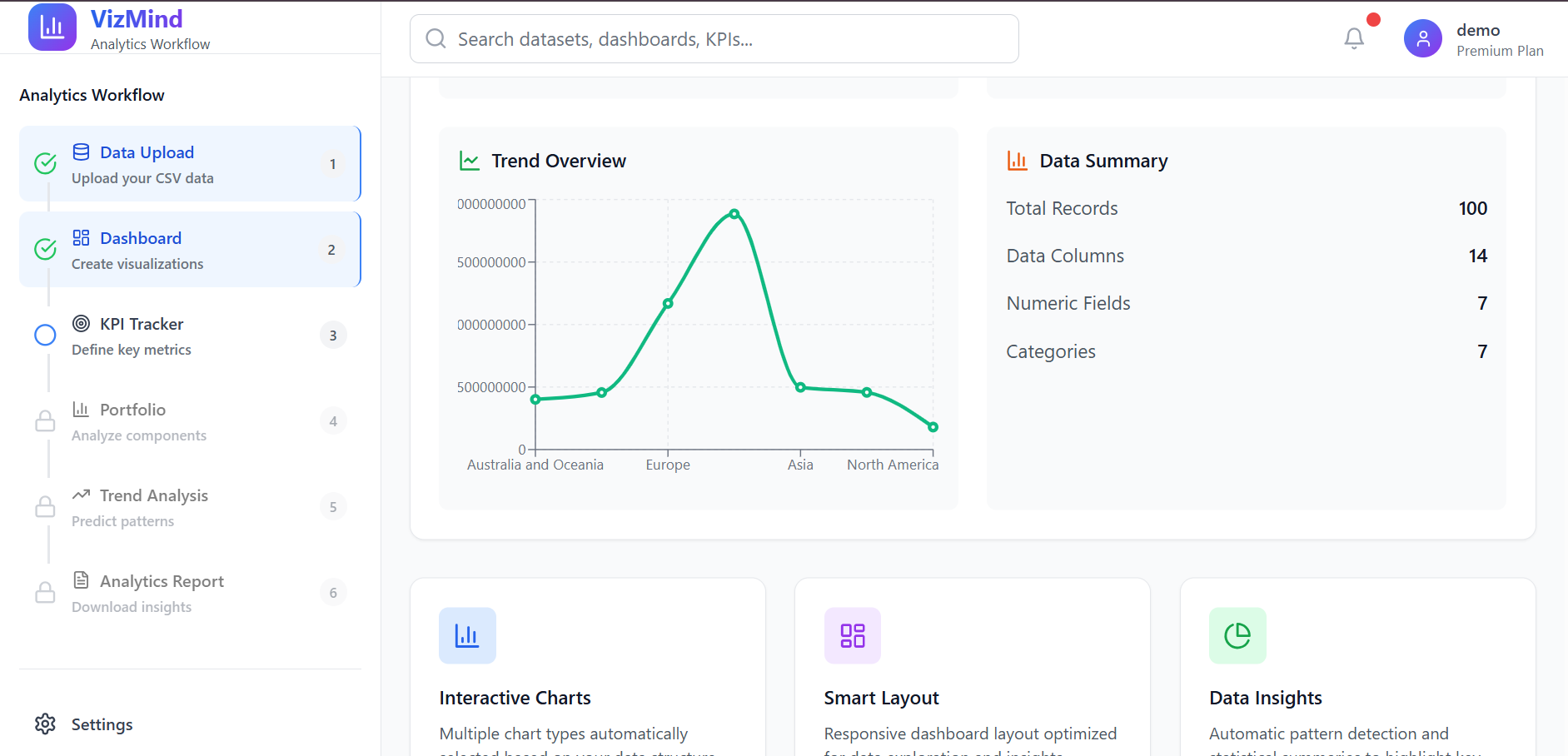Click the Trend Analysis arrow icon
The image size is (1568, 756).
(x=81, y=495)
